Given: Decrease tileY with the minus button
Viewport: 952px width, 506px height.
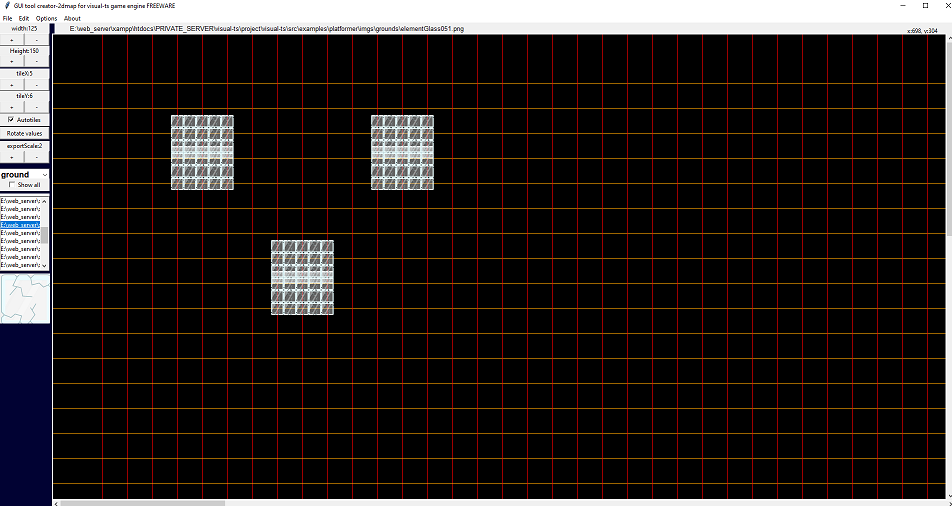Looking at the screenshot, I should (x=37, y=106).
